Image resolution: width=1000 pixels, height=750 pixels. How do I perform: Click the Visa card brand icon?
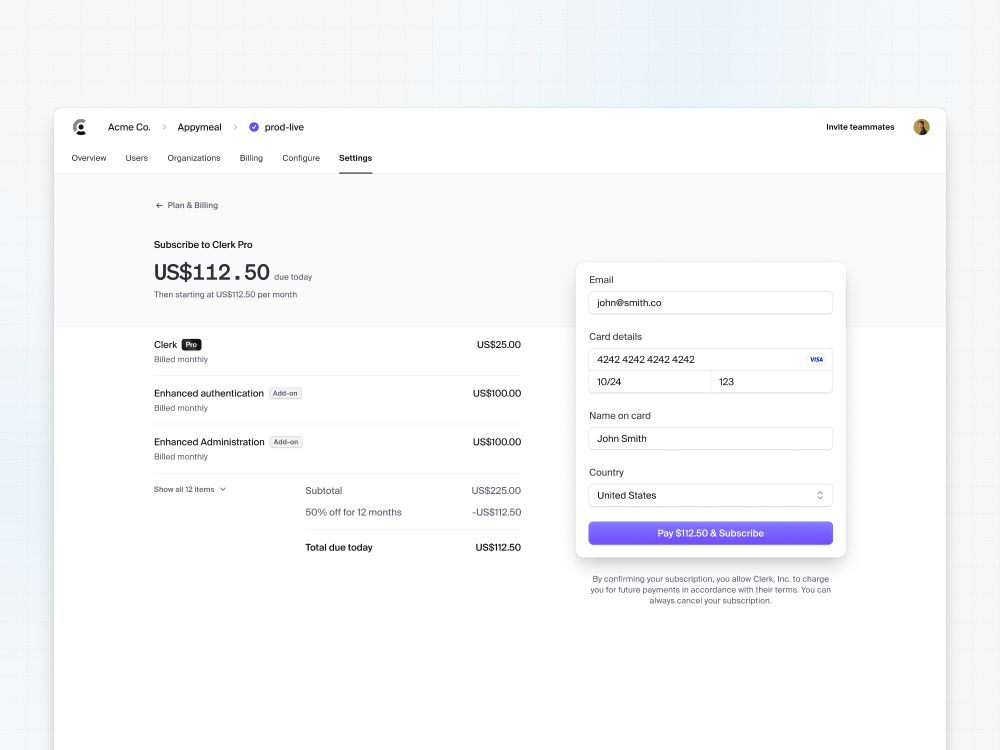(x=816, y=360)
